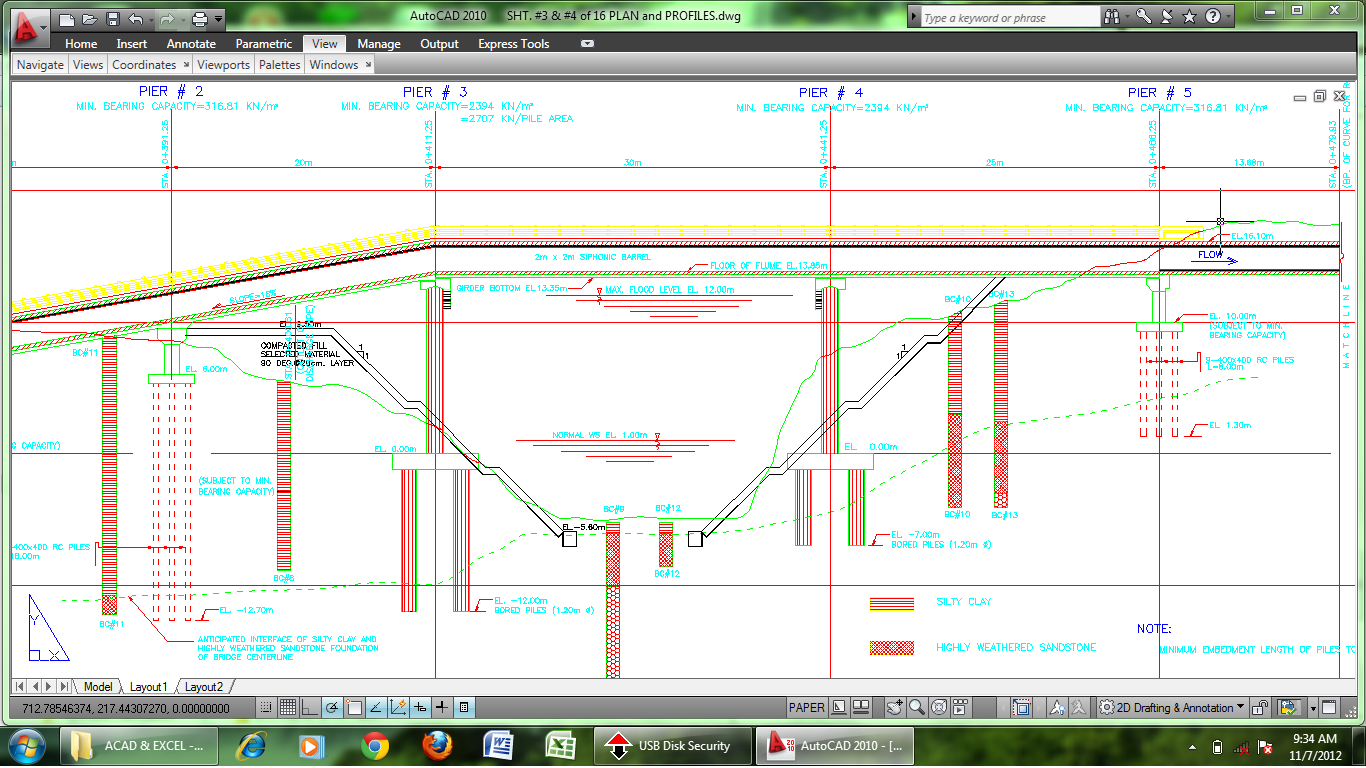Click the New file icon
The height and width of the screenshot is (768, 1366).
[67, 20]
